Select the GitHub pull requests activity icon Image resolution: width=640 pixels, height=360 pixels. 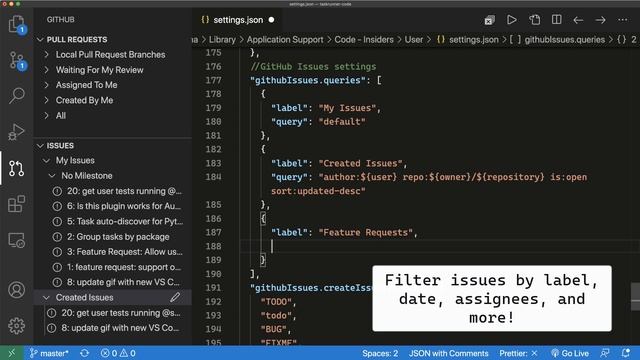pos(16,168)
